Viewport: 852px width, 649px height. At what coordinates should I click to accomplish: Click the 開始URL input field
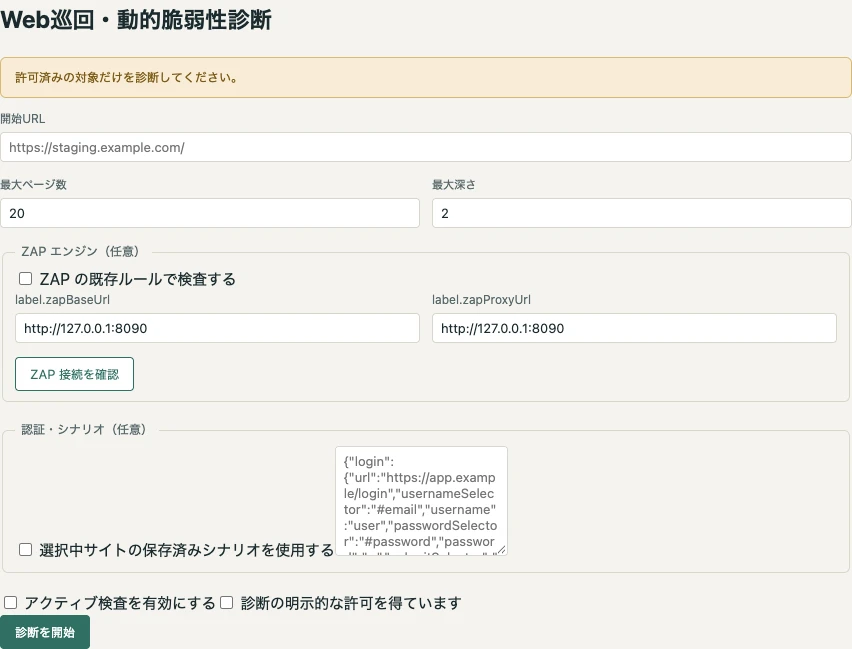[x=425, y=147]
